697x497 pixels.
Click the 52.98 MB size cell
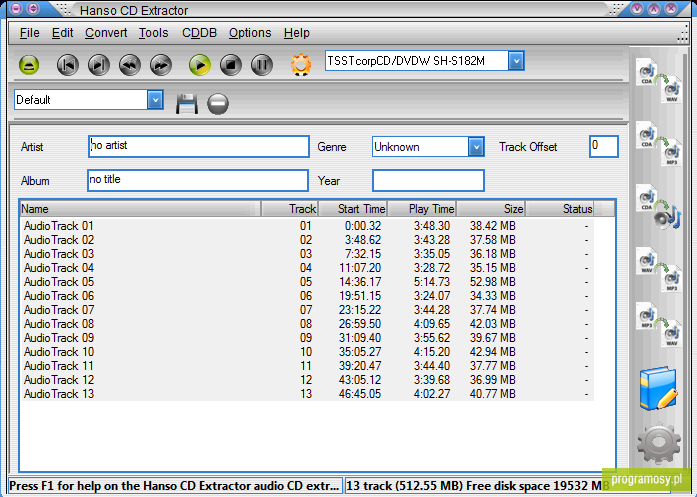coord(493,282)
